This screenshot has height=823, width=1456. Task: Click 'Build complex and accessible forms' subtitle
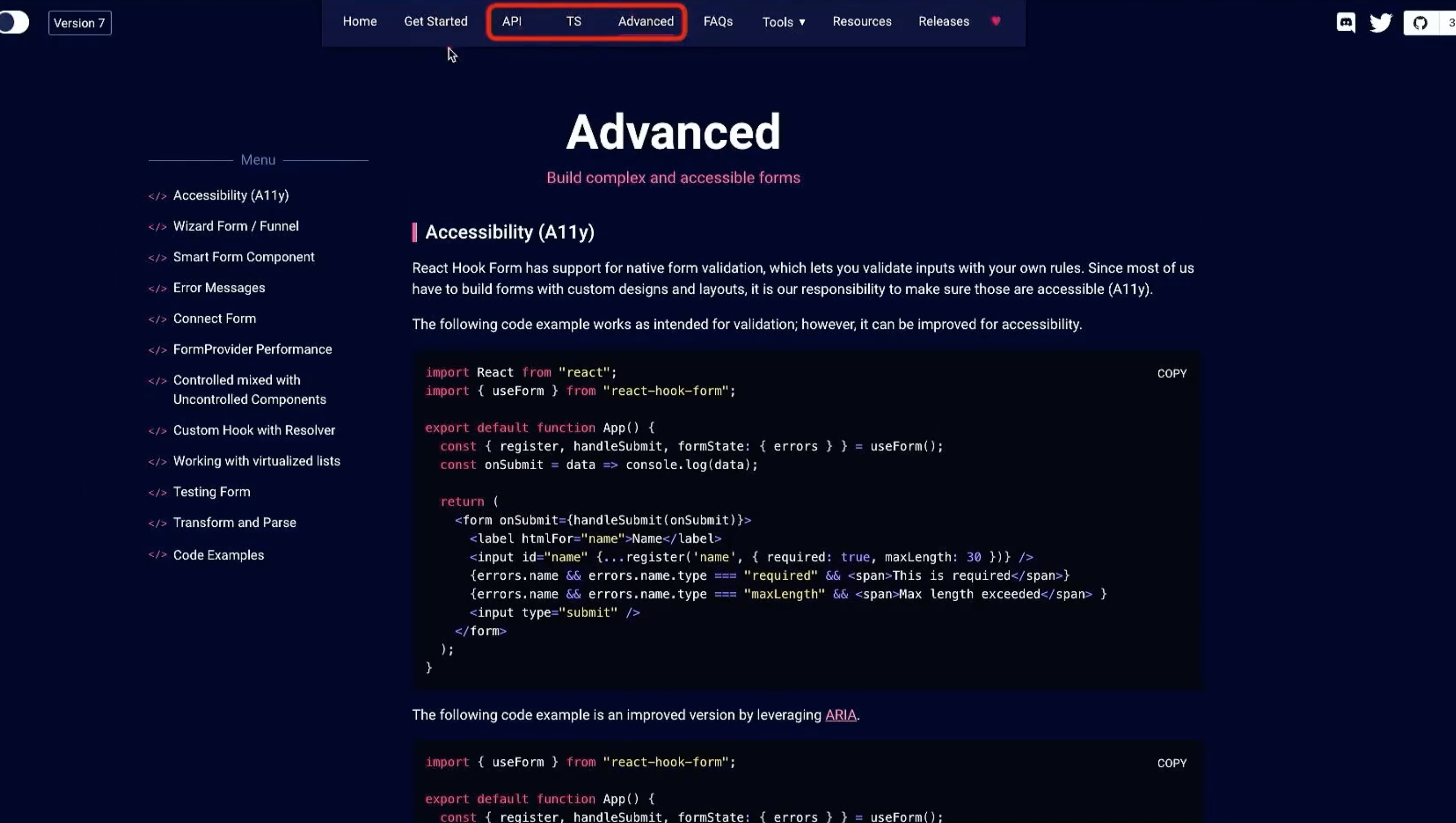(x=673, y=177)
